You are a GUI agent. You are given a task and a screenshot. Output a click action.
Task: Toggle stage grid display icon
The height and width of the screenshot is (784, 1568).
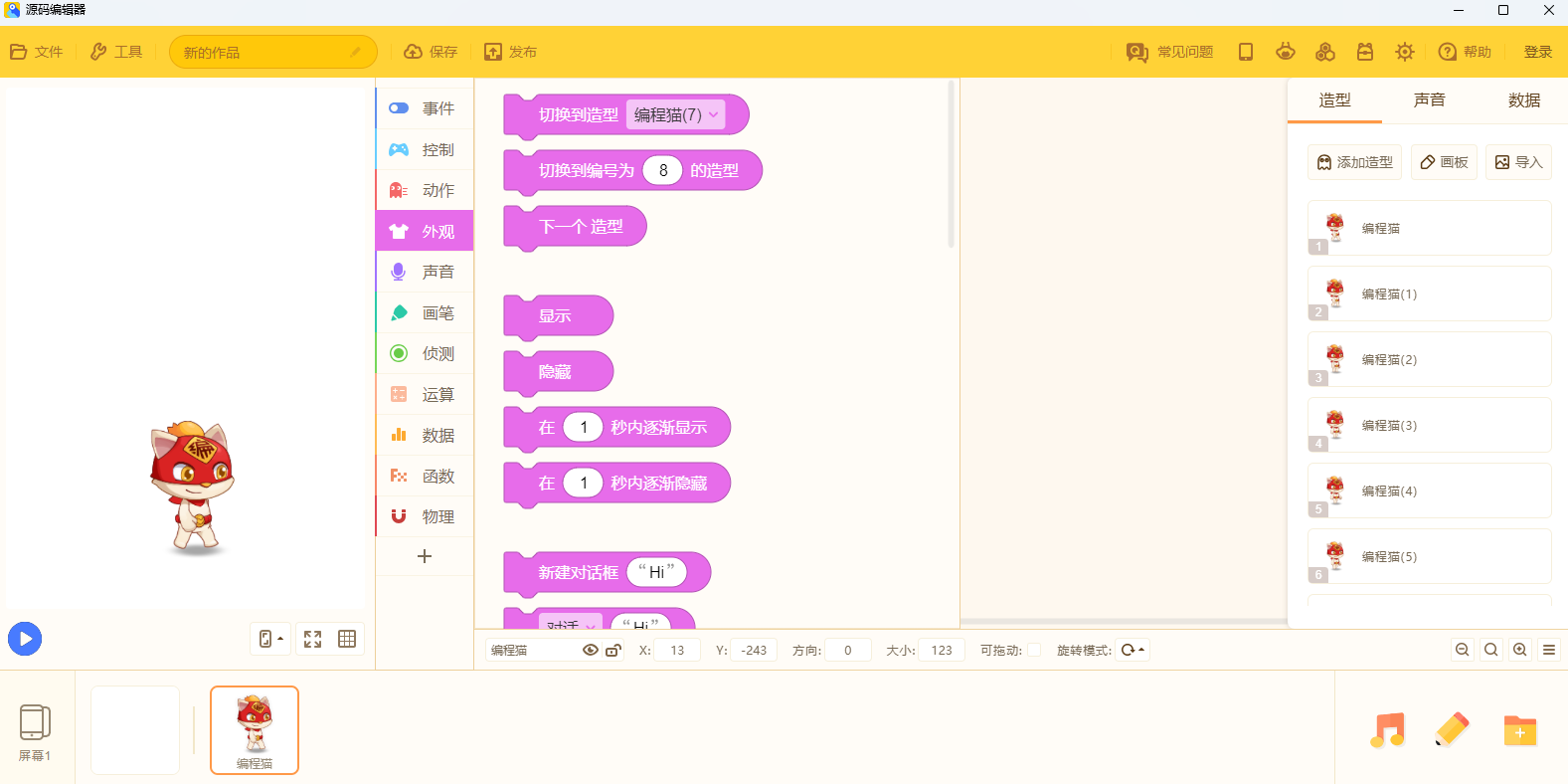click(347, 639)
